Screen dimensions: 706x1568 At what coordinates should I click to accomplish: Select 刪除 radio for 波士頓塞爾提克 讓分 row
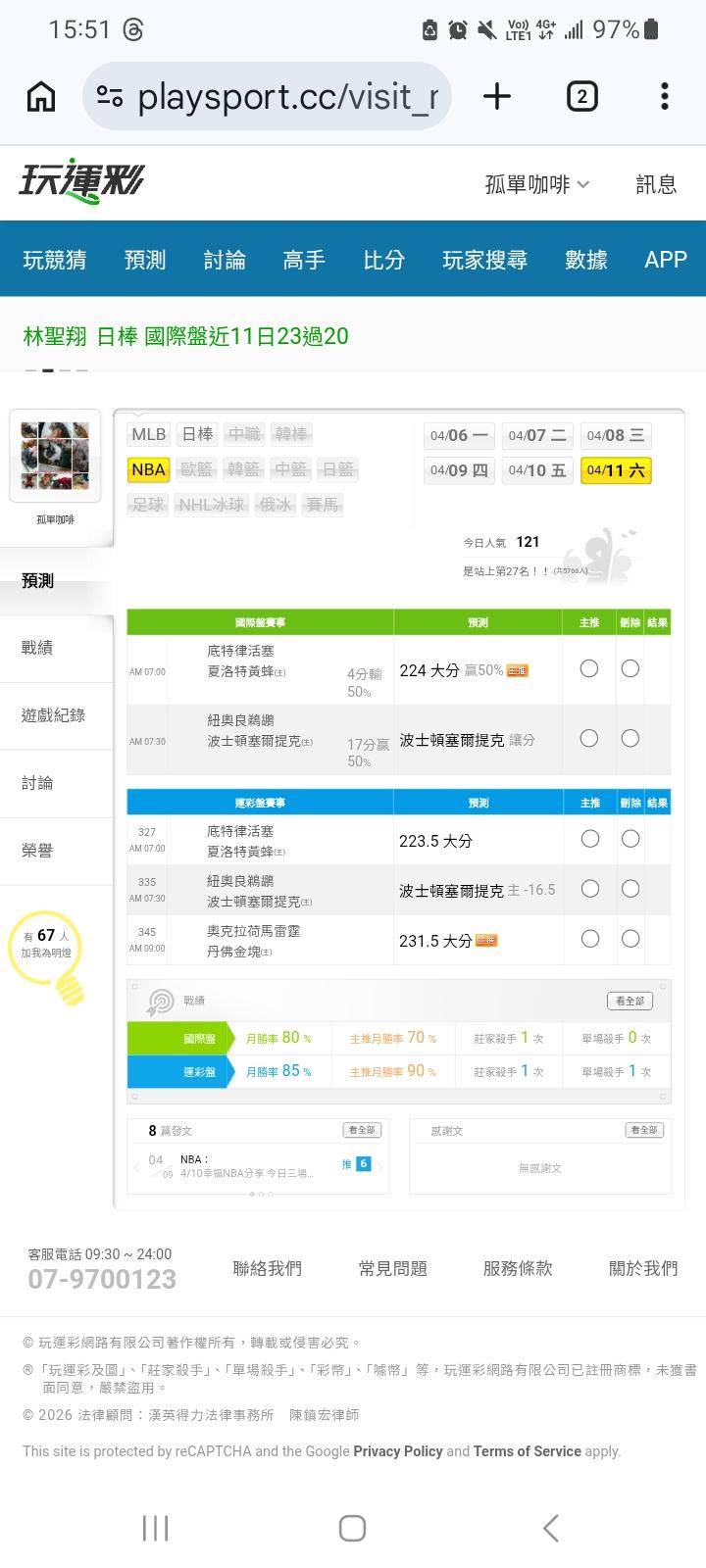pyautogui.click(x=630, y=738)
